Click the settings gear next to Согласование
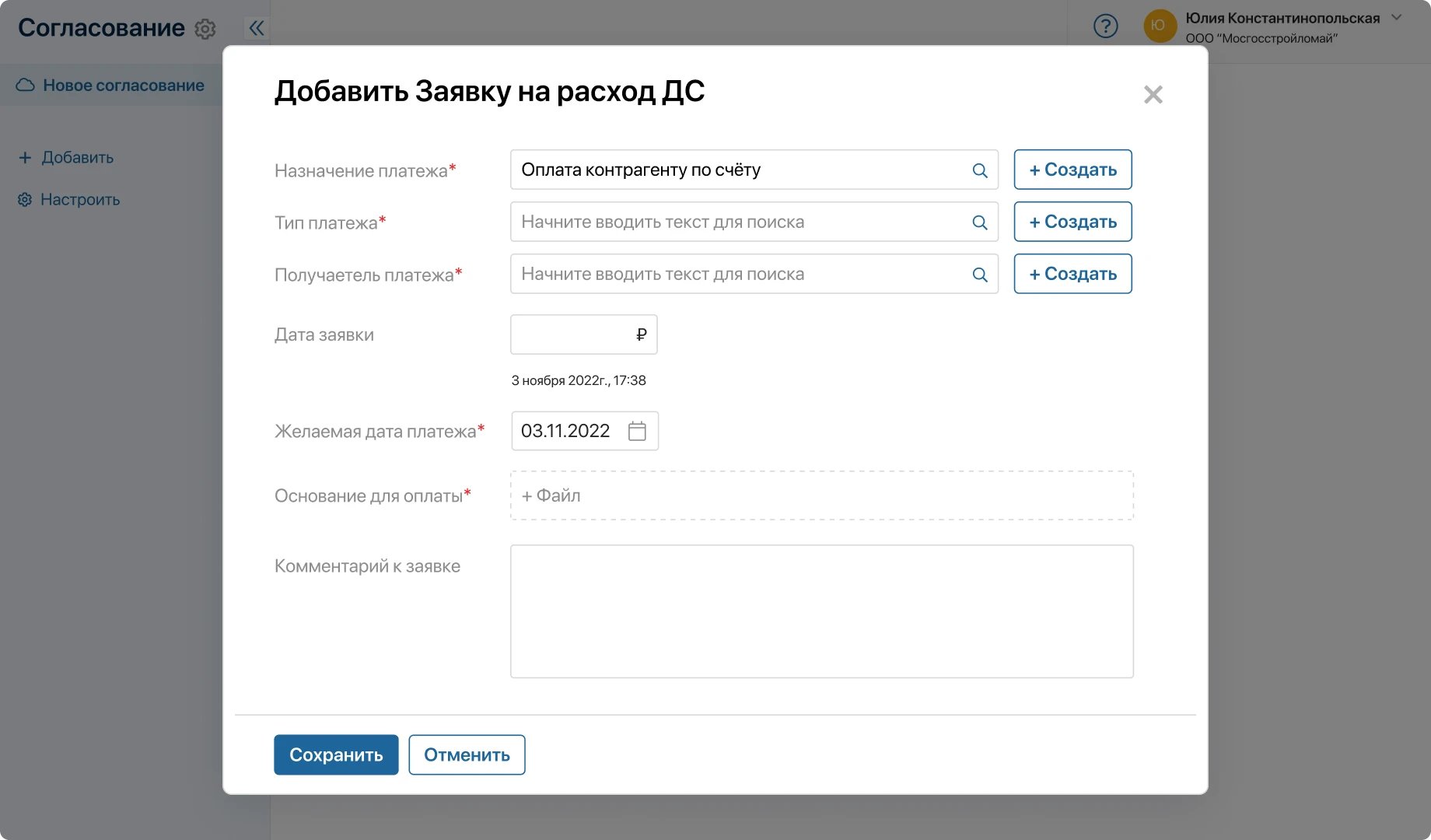 tap(205, 29)
